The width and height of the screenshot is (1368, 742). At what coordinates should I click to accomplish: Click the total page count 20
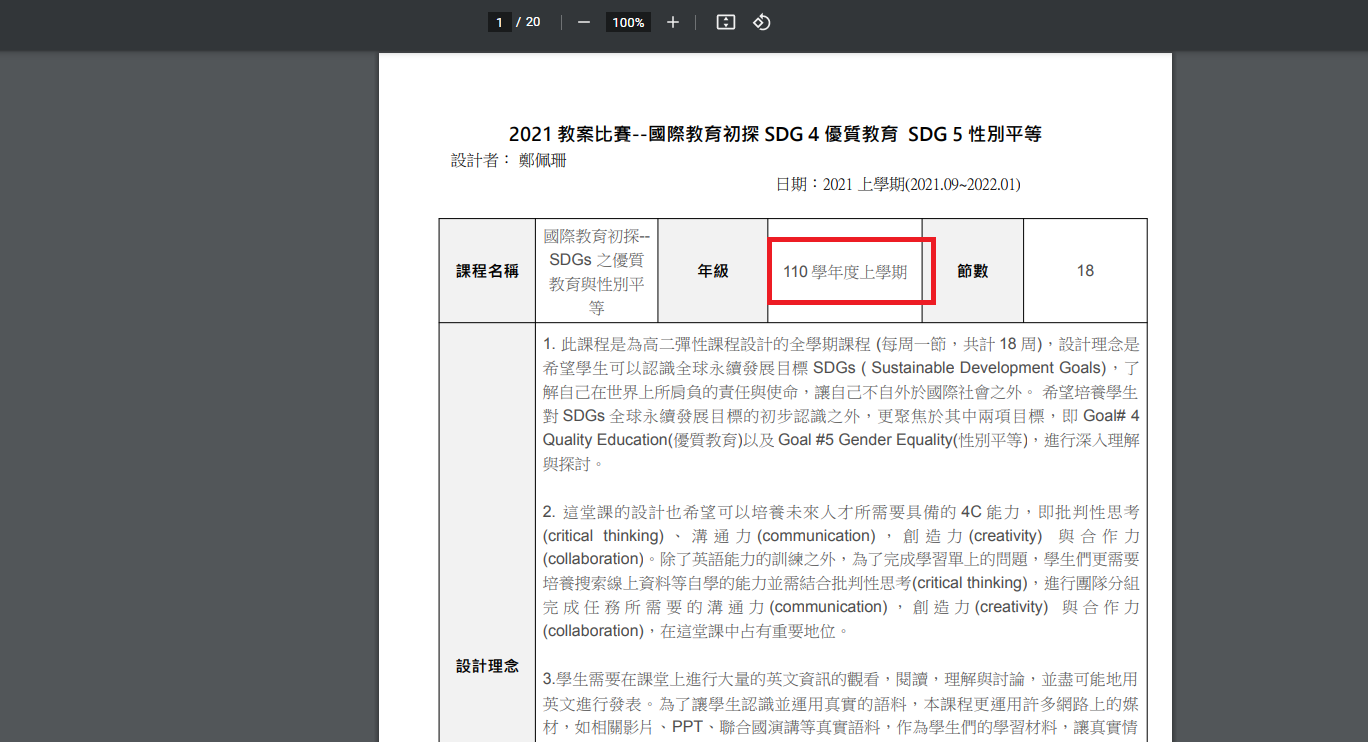click(533, 22)
